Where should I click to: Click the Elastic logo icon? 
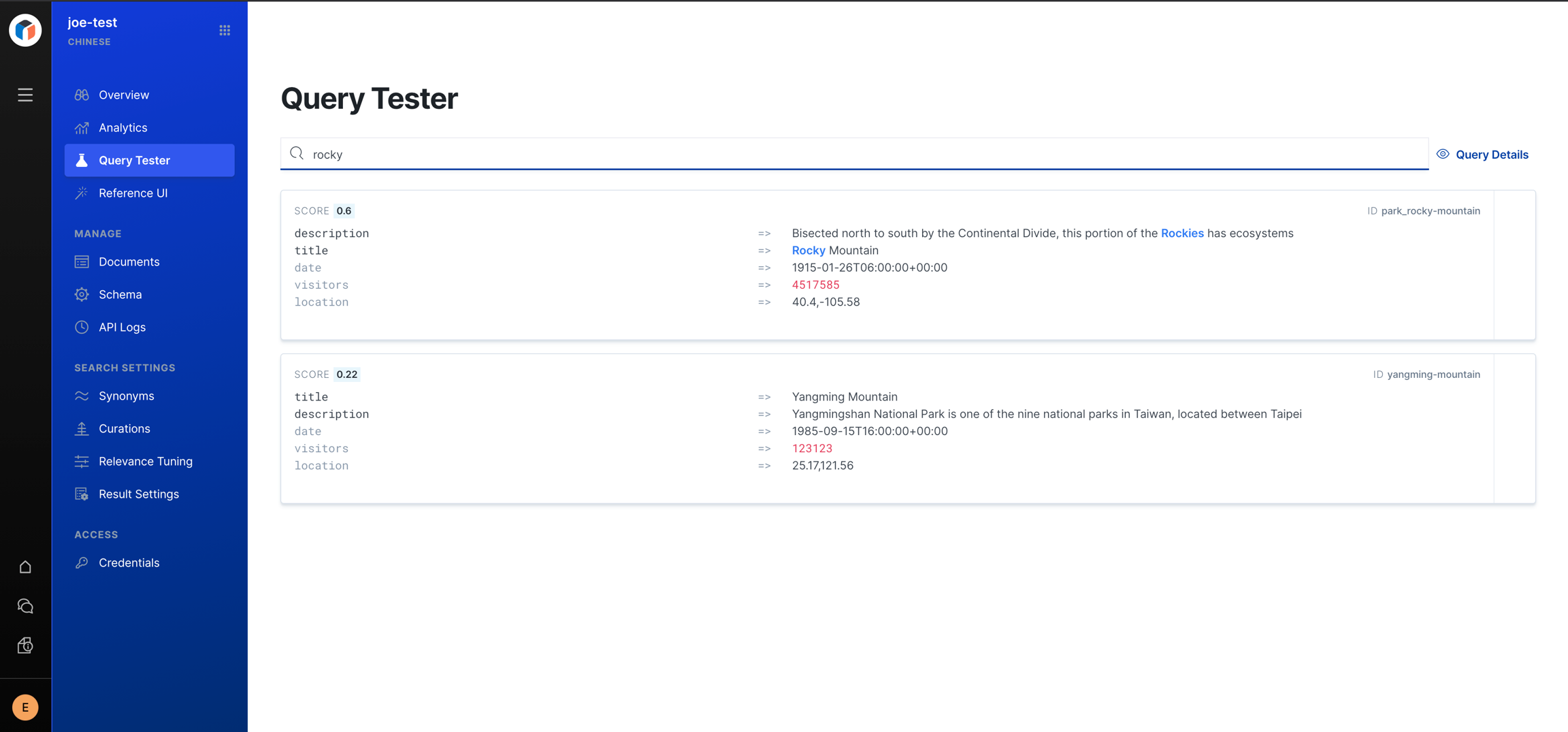(25, 31)
